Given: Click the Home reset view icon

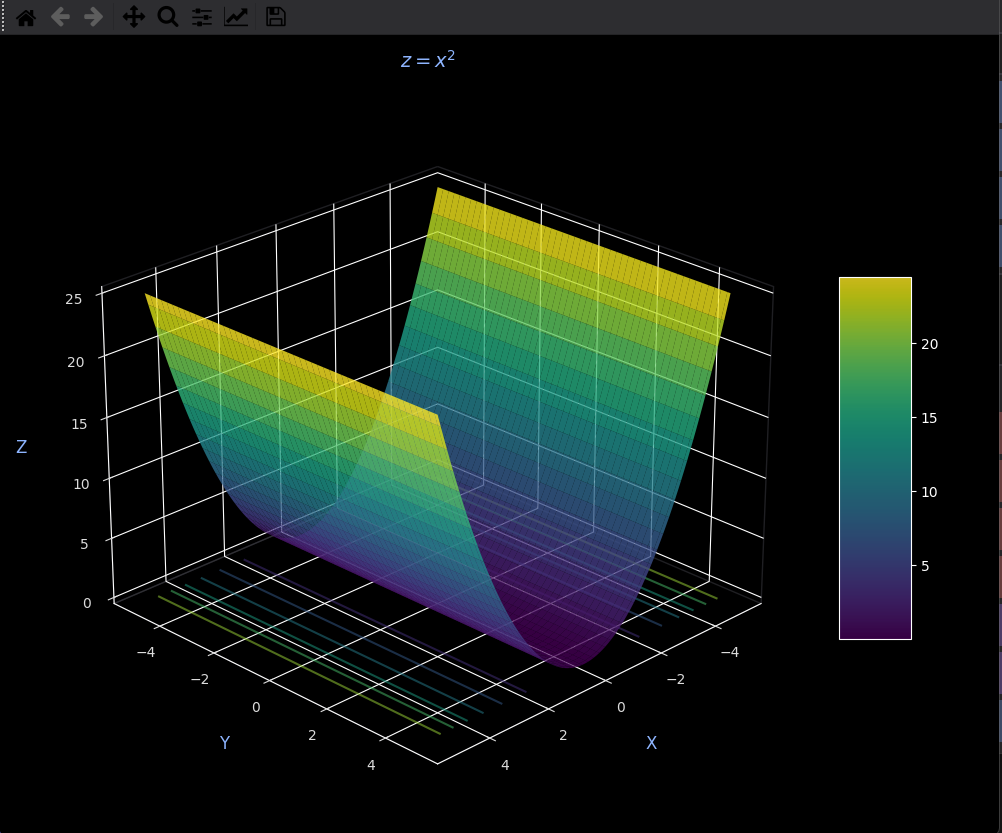Looking at the screenshot, I should [x=25, y=17].
